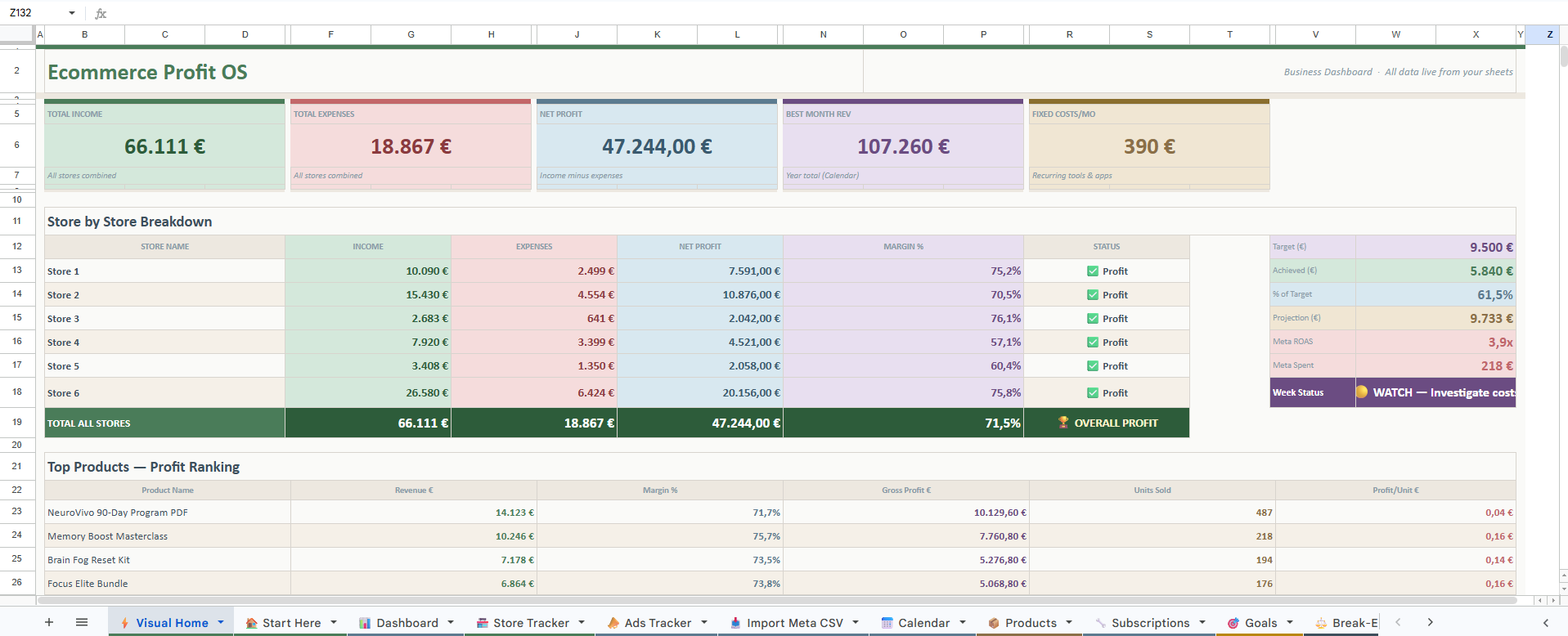1568x636 pixels.
Task: Select the Total Income value 66.111 €
Action: [x=164, y=146]
